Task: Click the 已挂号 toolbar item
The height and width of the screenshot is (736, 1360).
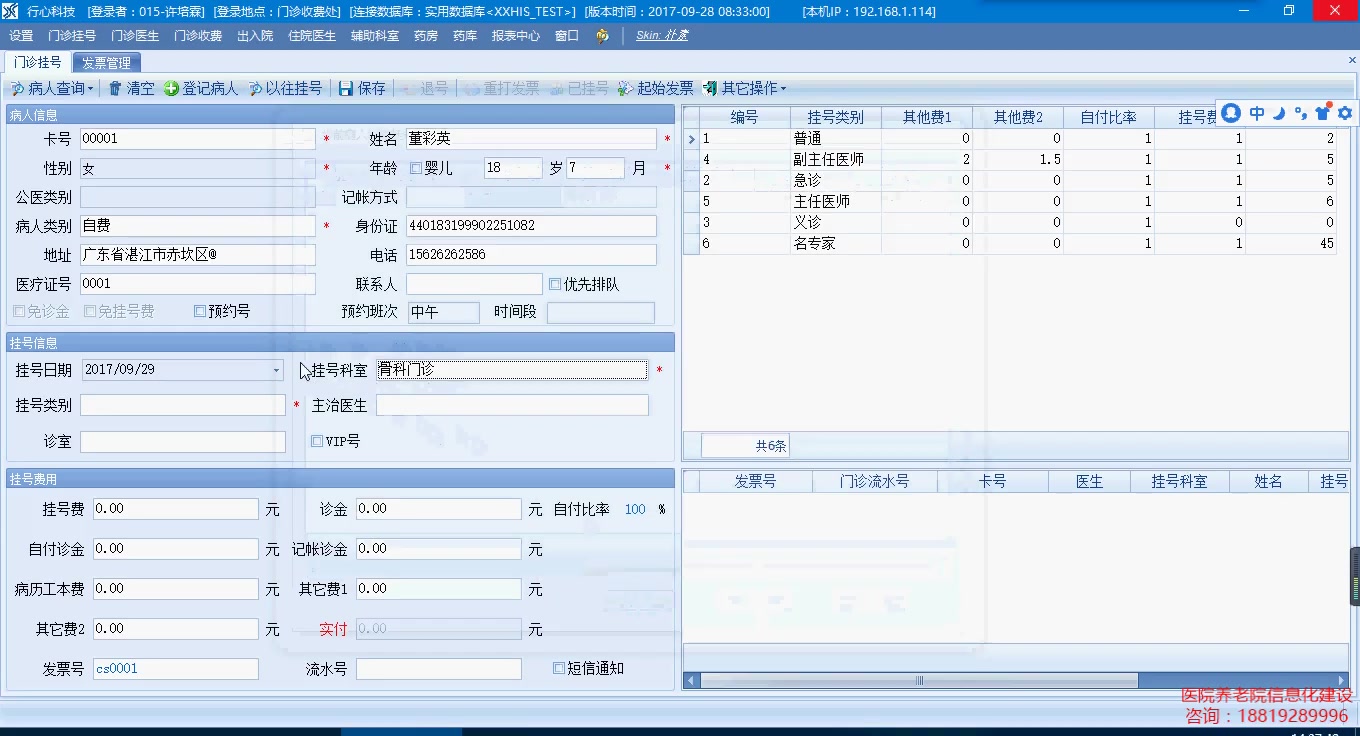Action: pos(579,88)
